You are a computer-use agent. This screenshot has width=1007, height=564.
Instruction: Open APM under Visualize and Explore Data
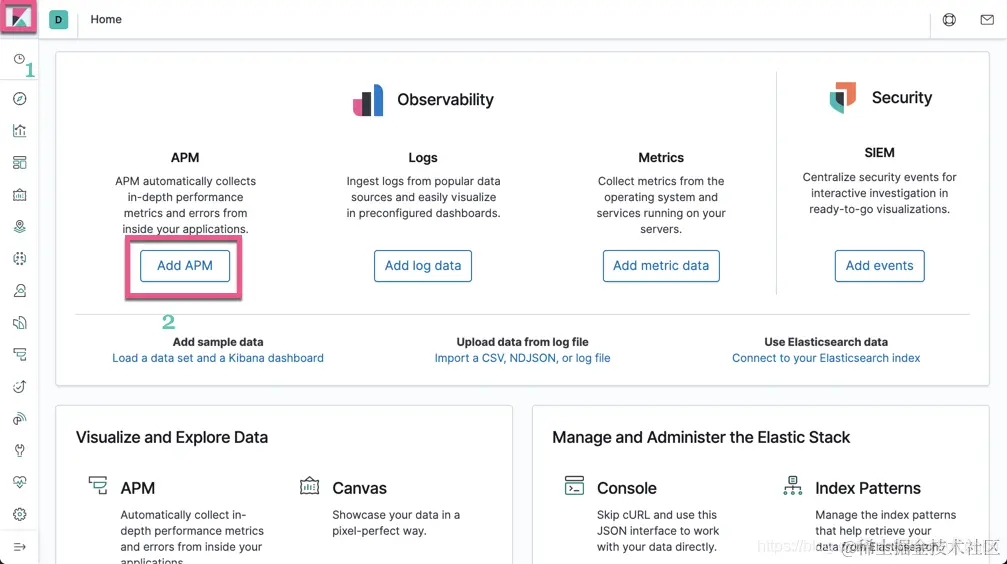pyautogui.click(x=137, y=488)
